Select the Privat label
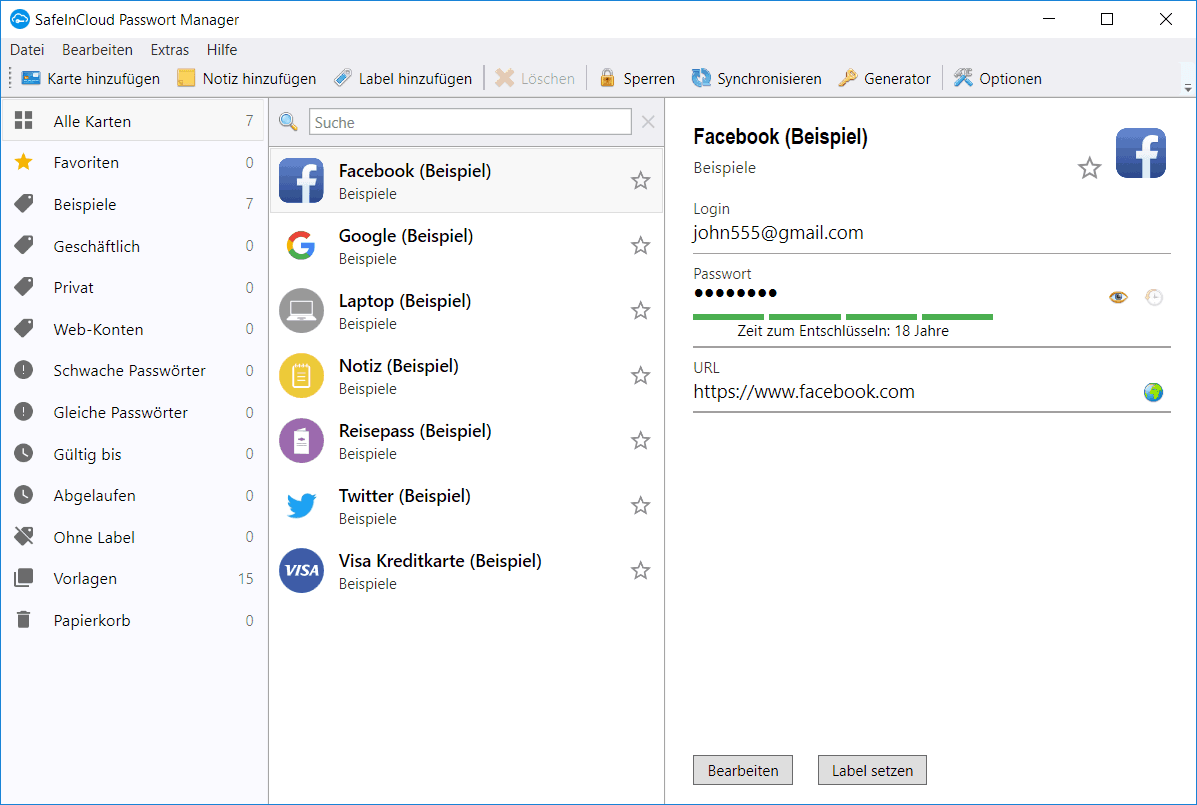The width and height of the screenshot is (1197, 805). (134, 288)
